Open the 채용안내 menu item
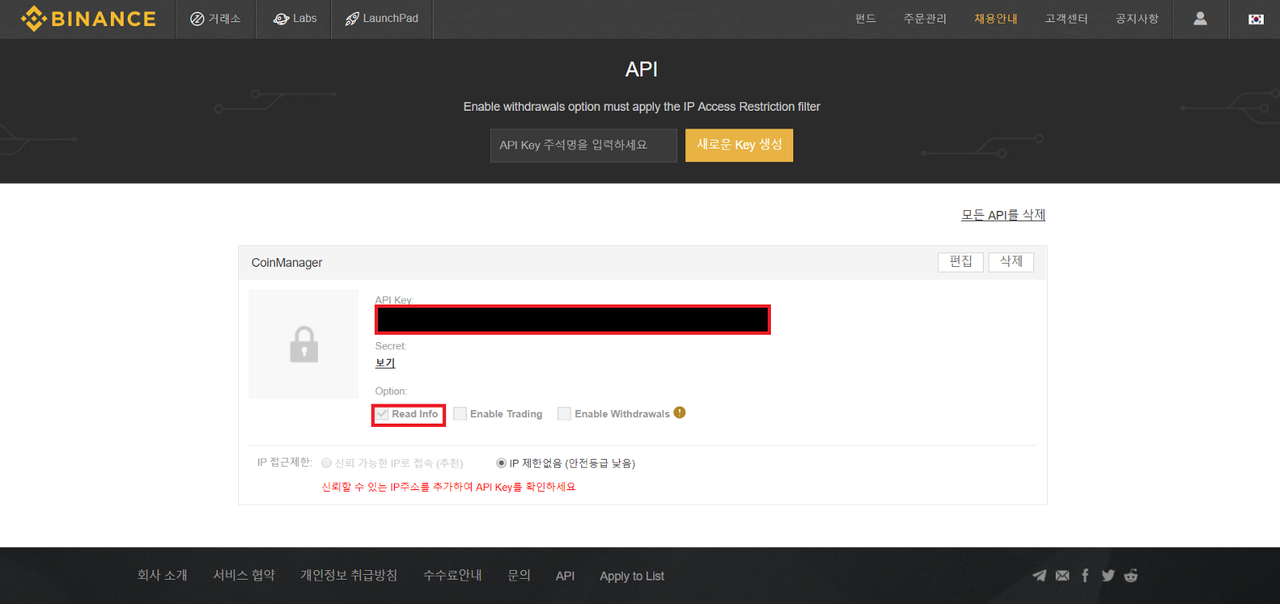Image resolution: width=1280 pixels, height=604 pixels. 996,19
